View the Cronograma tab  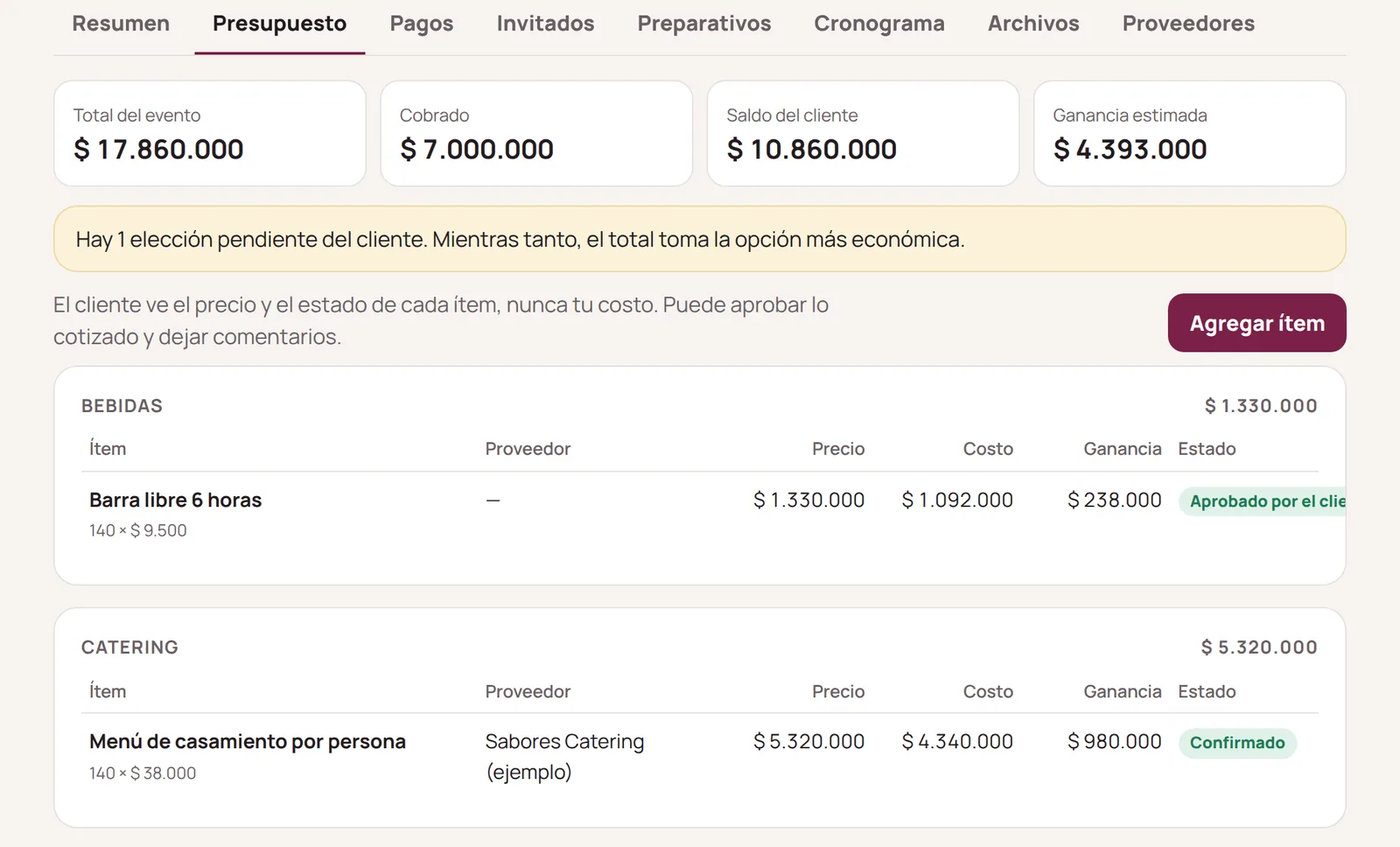pyautogui.click(x=879, y=24)
